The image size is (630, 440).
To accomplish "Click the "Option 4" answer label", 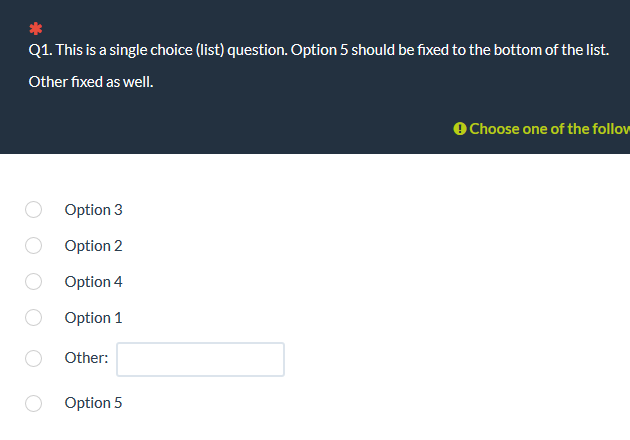I will pyautogui.click(x=93, y=281).
